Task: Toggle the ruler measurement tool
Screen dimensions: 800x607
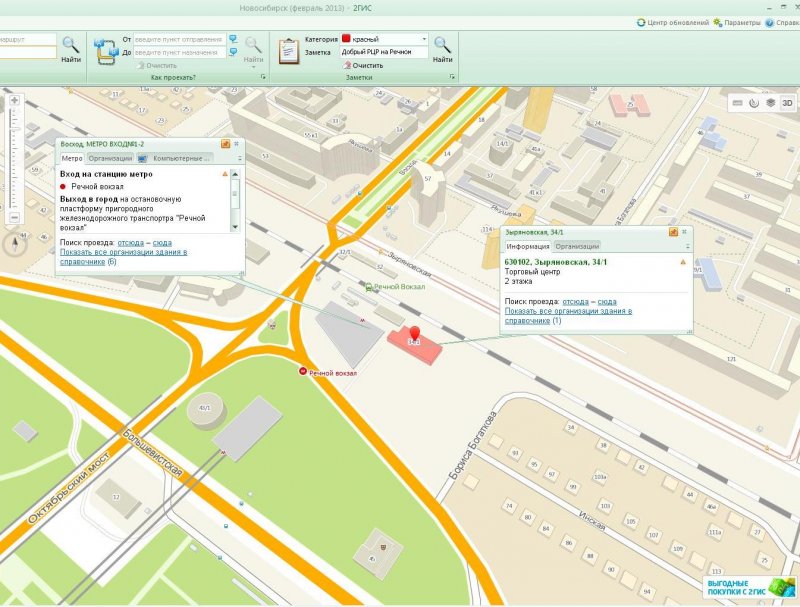Action: pos(737,103)
